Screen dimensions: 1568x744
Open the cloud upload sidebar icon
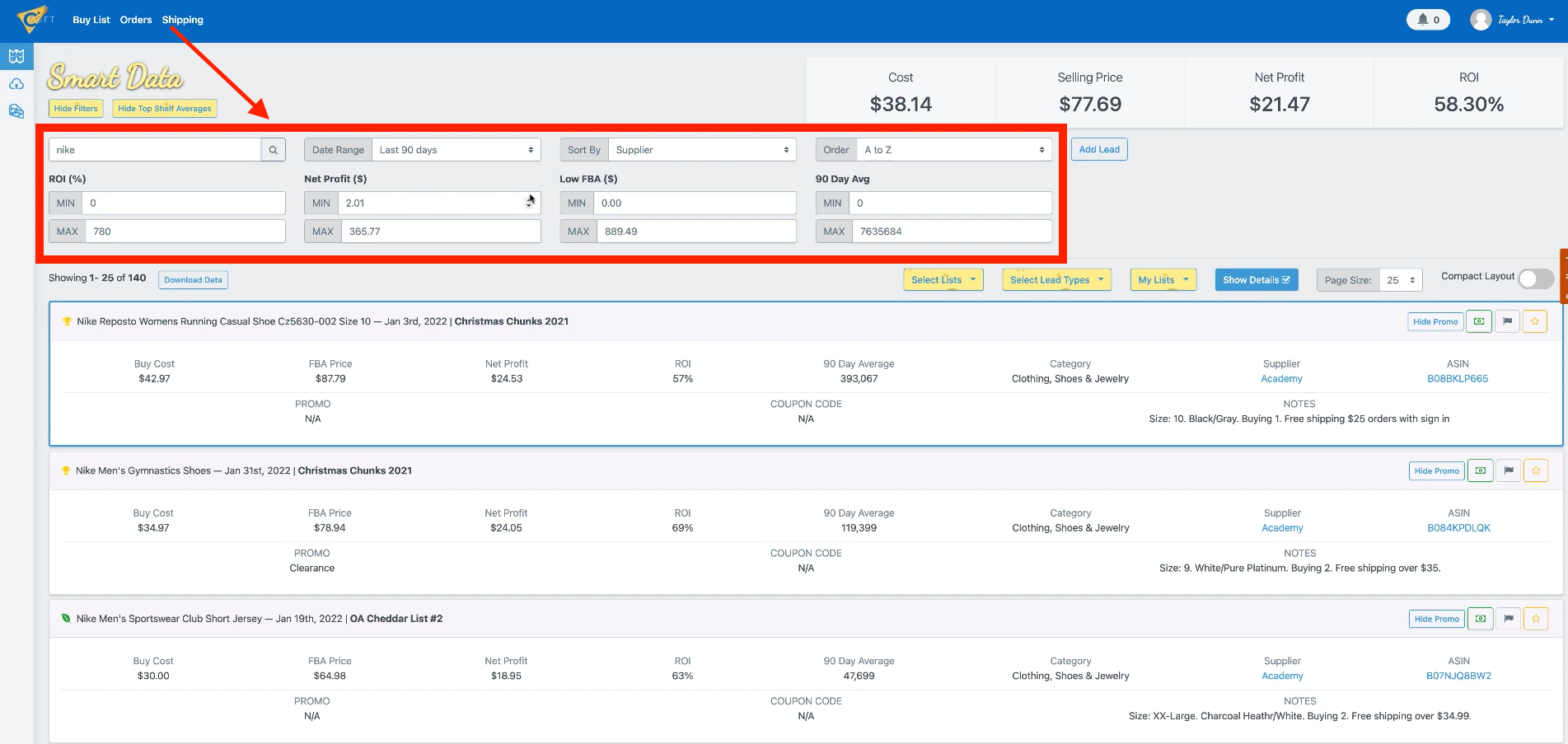16,84
